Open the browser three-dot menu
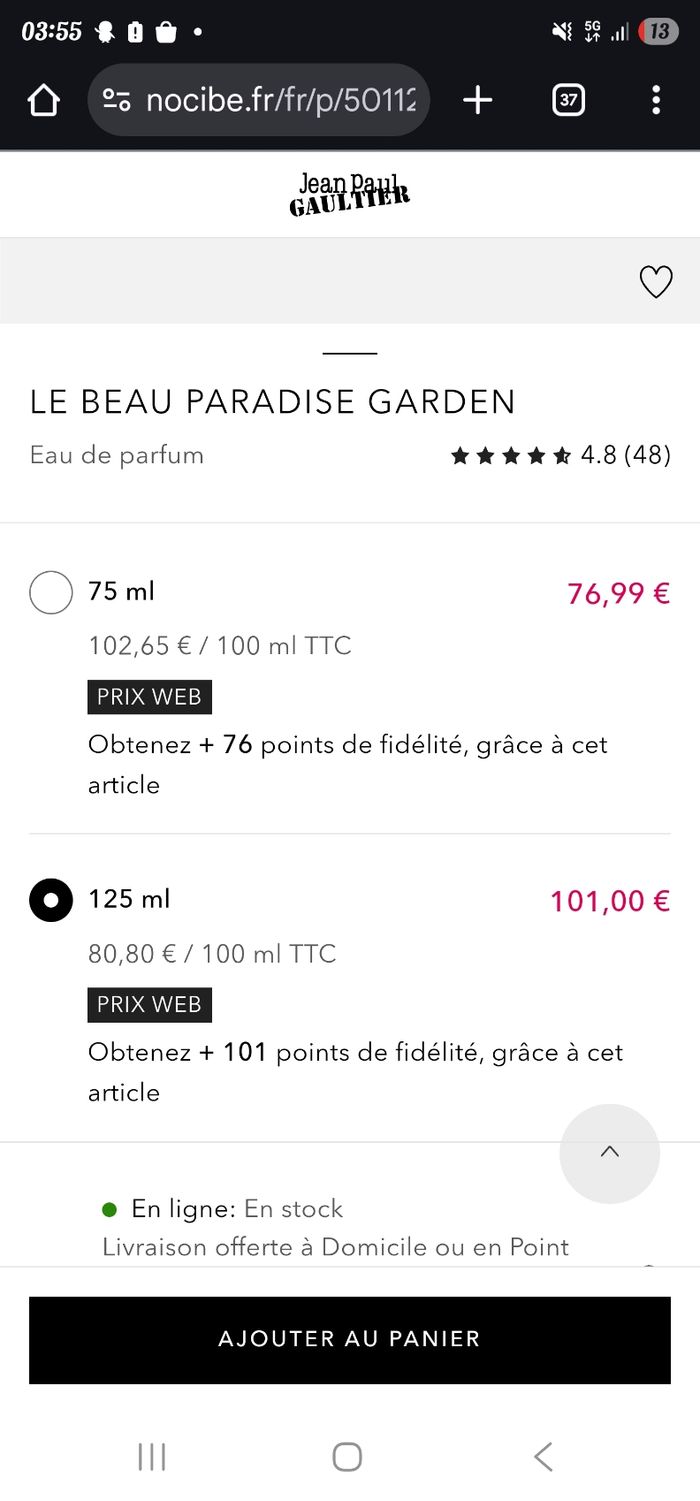This screenshot has width=700, height=1501. [656, 100]
